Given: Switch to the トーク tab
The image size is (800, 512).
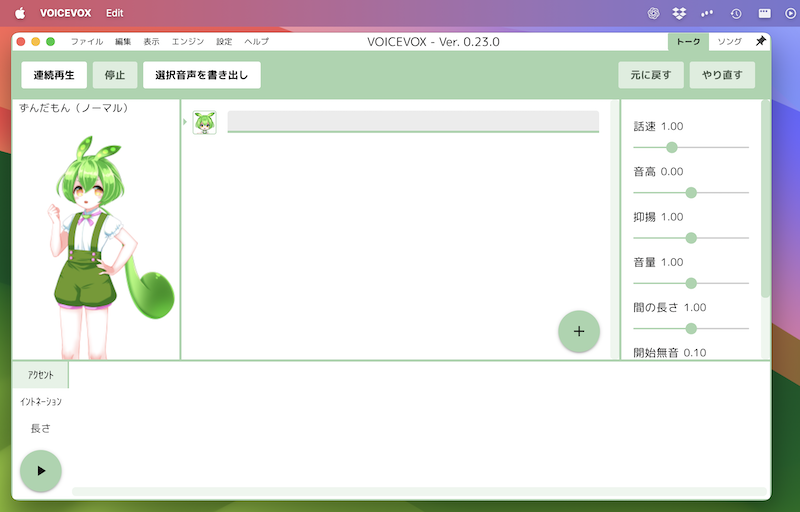Looking at the screenshot, I should click(x=688, y=42).
